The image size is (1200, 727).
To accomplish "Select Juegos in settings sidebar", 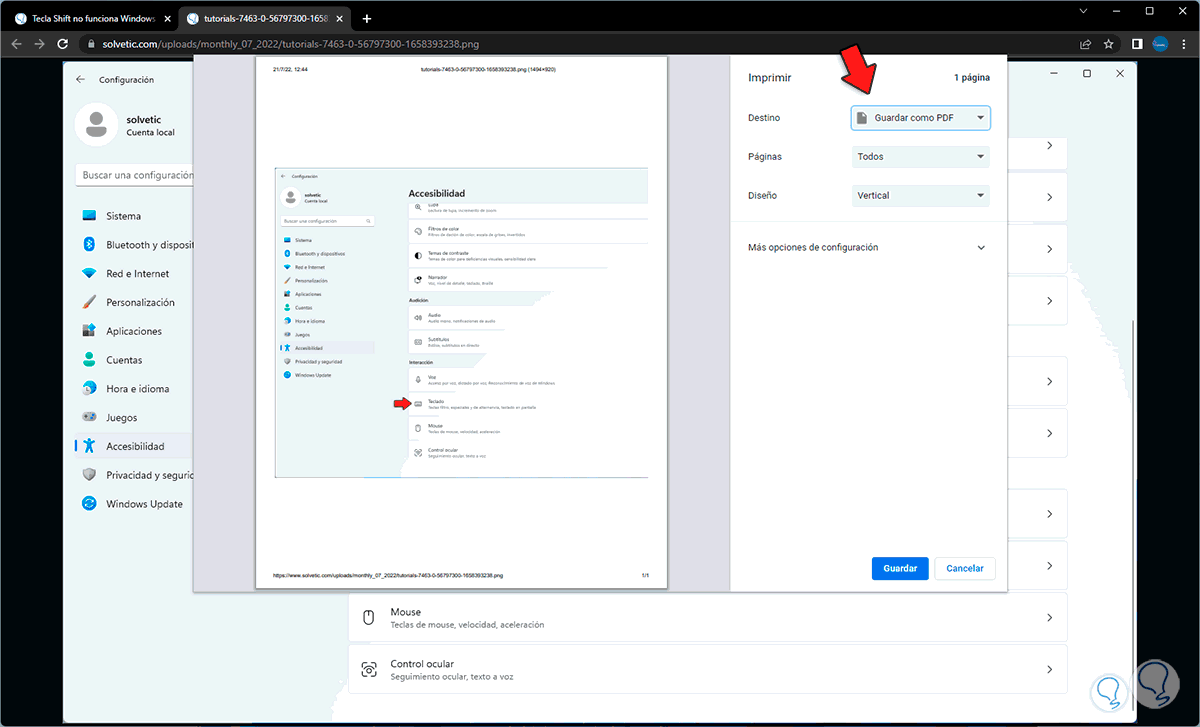I will pyautogui.click(x=134, y=418).
